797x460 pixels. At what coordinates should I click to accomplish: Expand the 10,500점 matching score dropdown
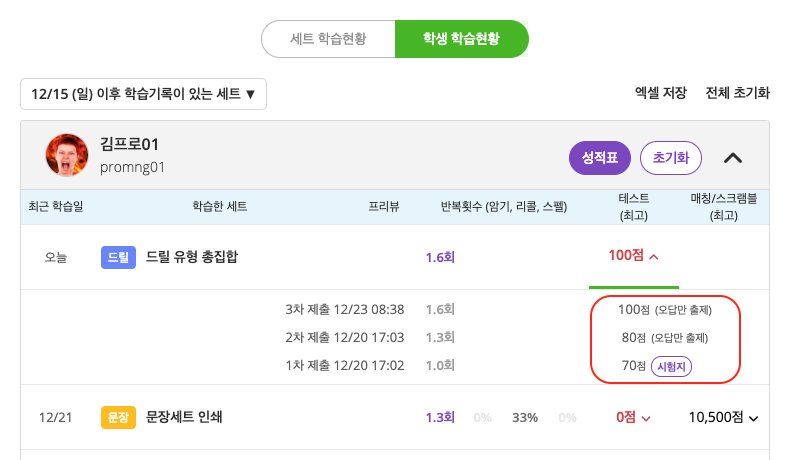click(x=723, y=417)
